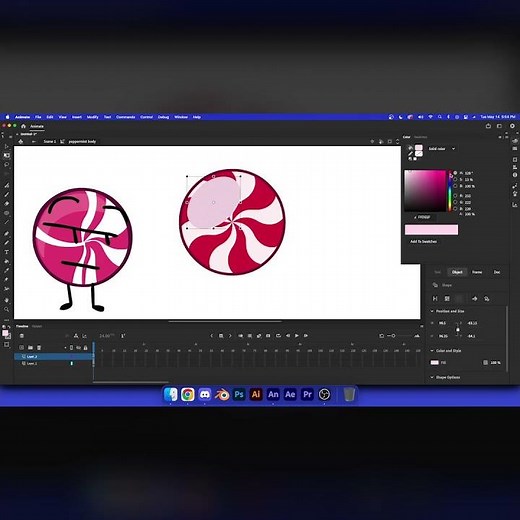The width and height of the screenshot is (520, 520).
Task: Select the Zoom magnifier tool
Action: click(7, 309)
